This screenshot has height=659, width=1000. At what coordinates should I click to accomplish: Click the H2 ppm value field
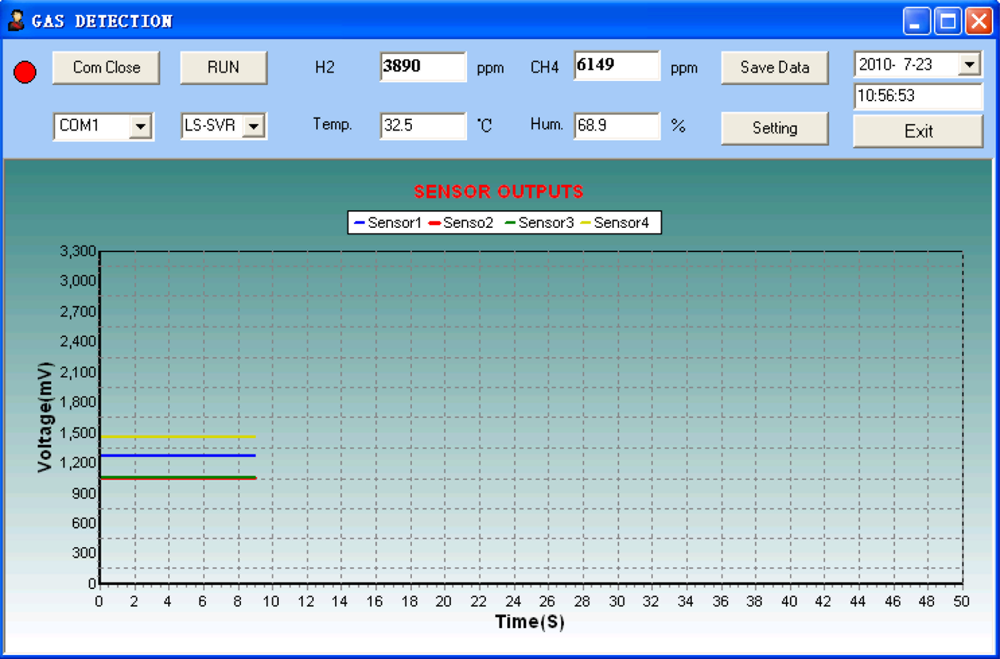pyautogui.click(x=422, y=67)
